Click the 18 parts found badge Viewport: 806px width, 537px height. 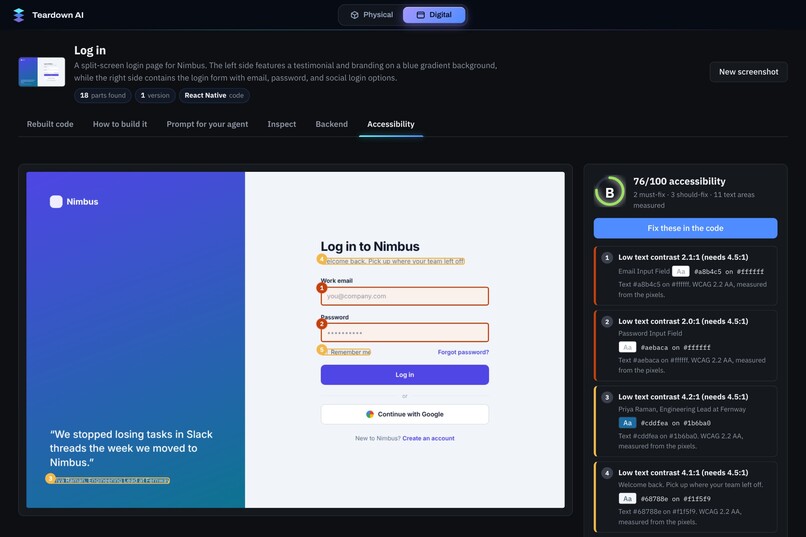pos(103,96)
